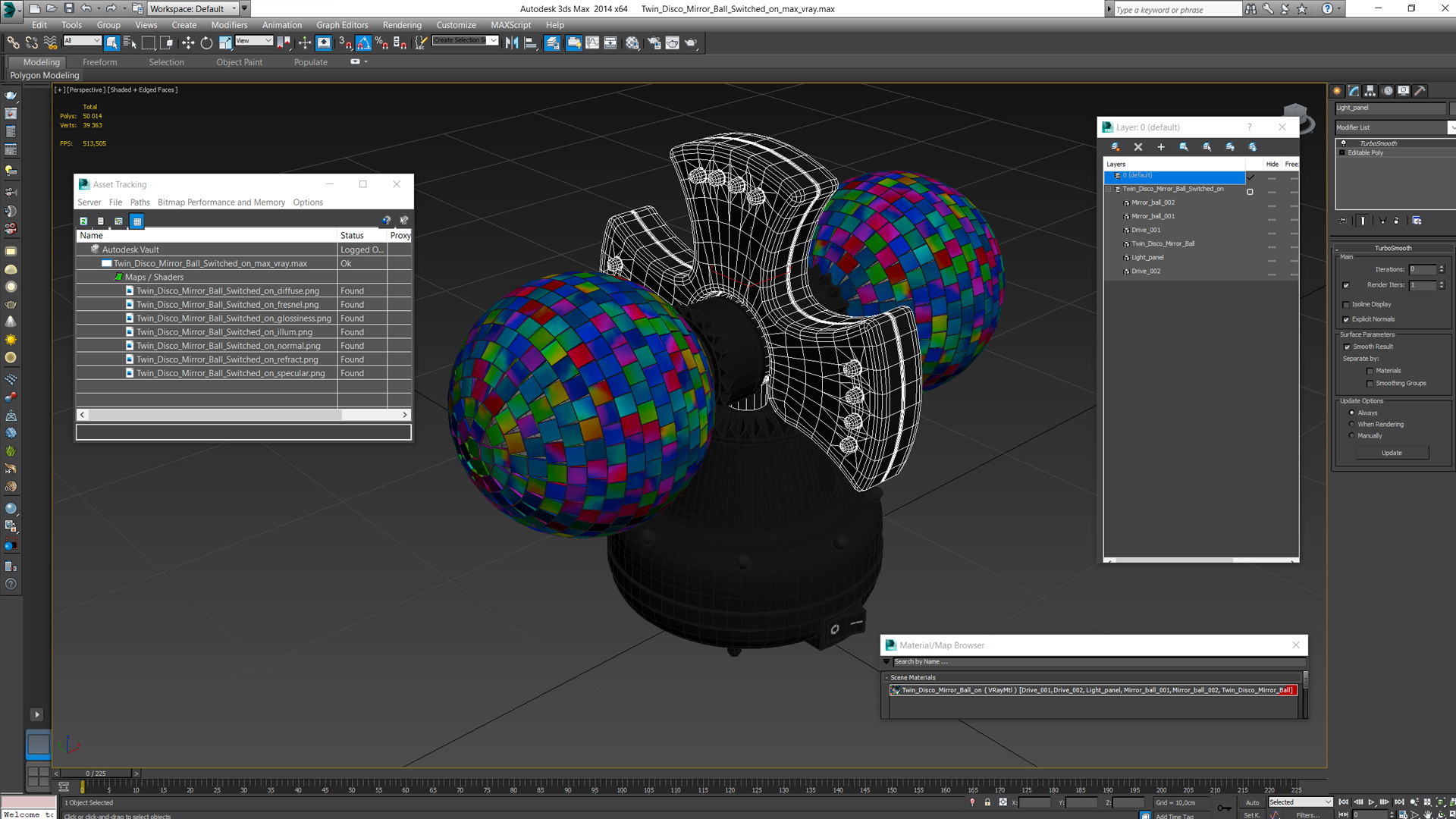Switch to the Object Paint ribbon tab

point(239,62)
